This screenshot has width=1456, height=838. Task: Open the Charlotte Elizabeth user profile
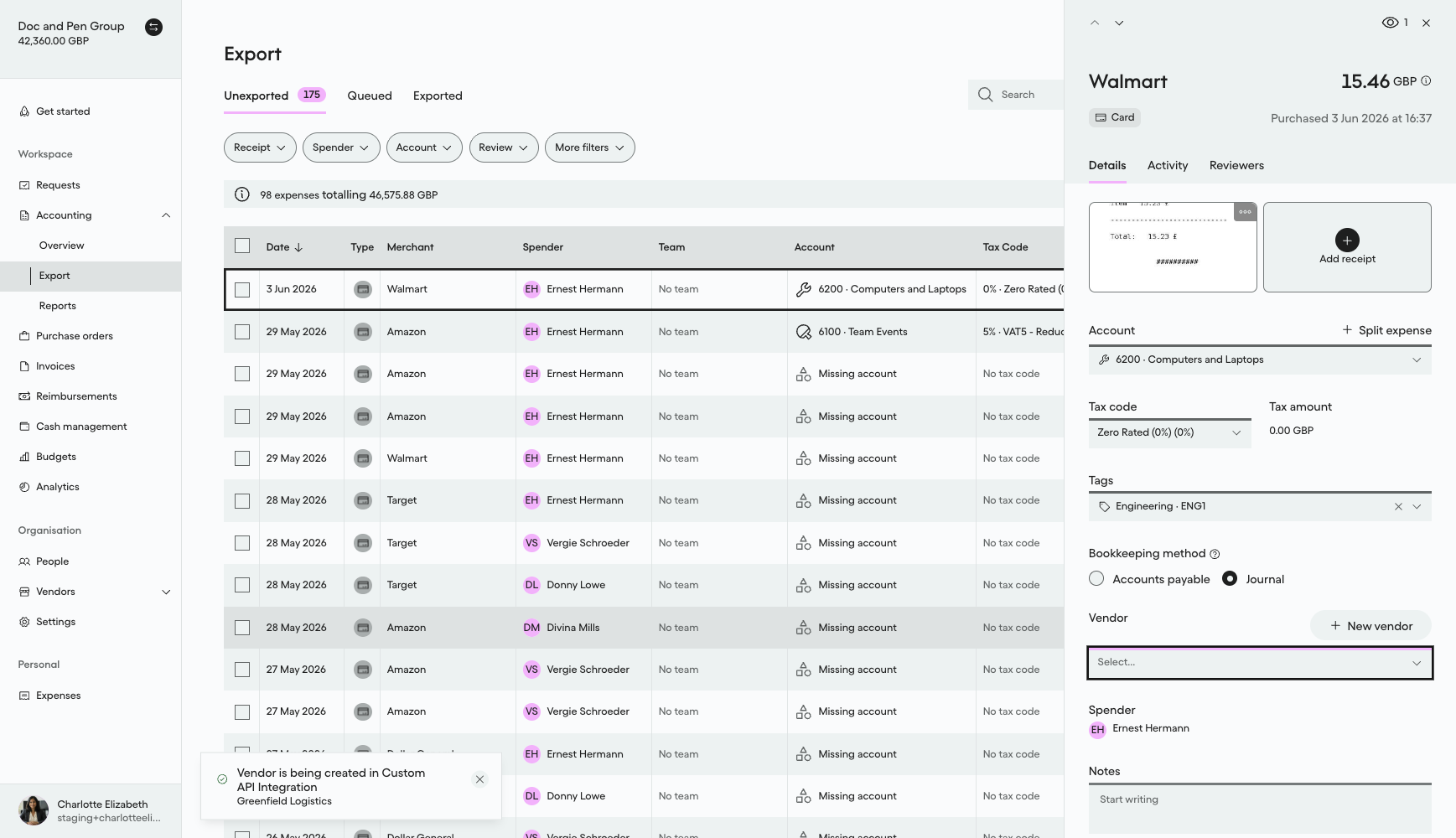pyautogui.click(x=91, y=810)
